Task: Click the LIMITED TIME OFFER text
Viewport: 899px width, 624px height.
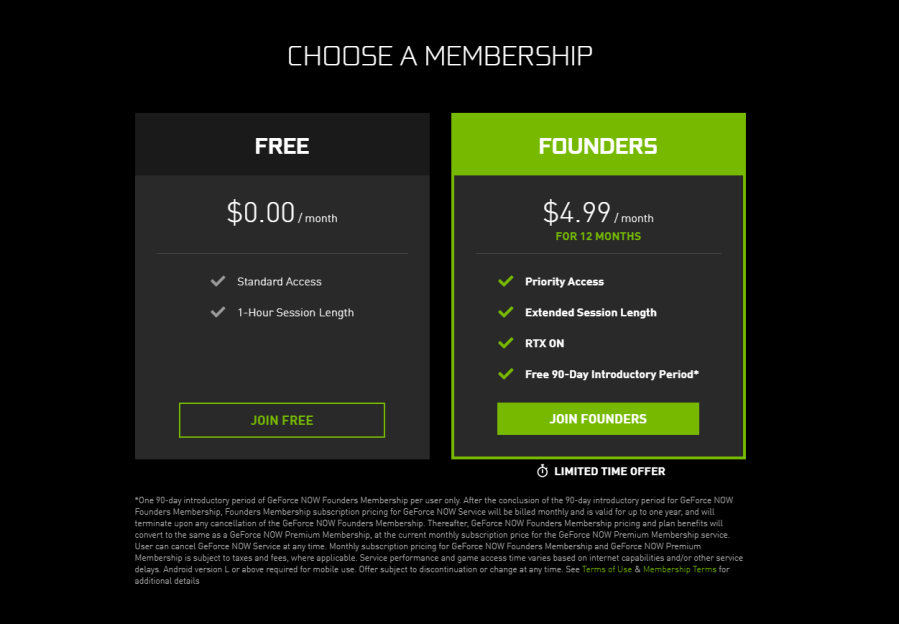Action: point(608,471)
